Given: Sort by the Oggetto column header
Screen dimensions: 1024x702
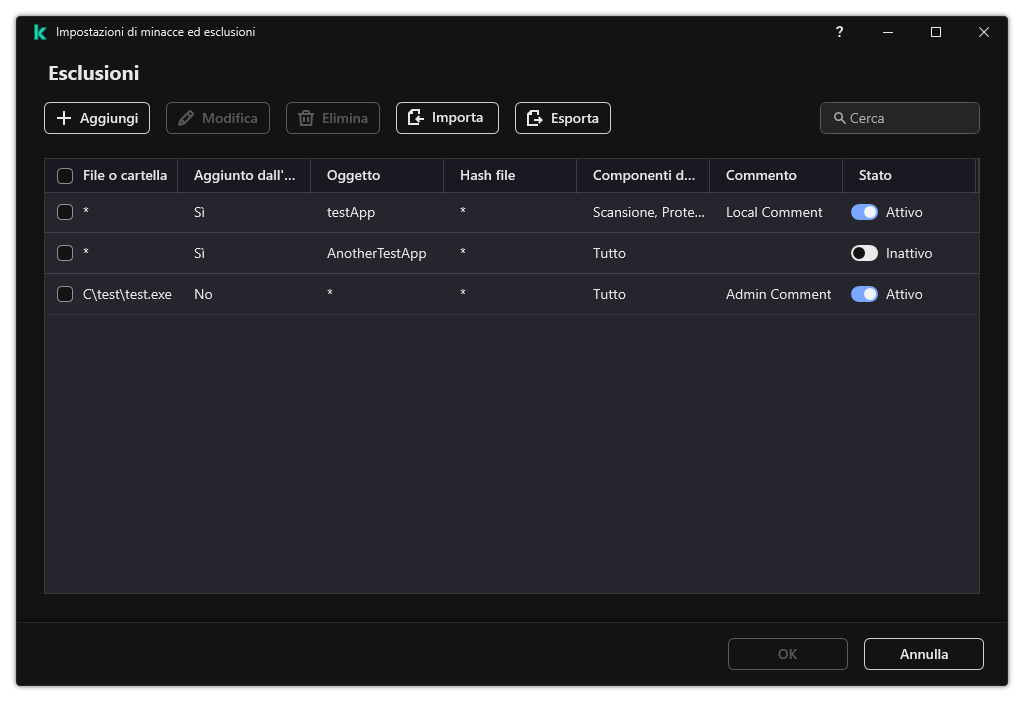Looking at the screenshot, I should tap(354, 175).
